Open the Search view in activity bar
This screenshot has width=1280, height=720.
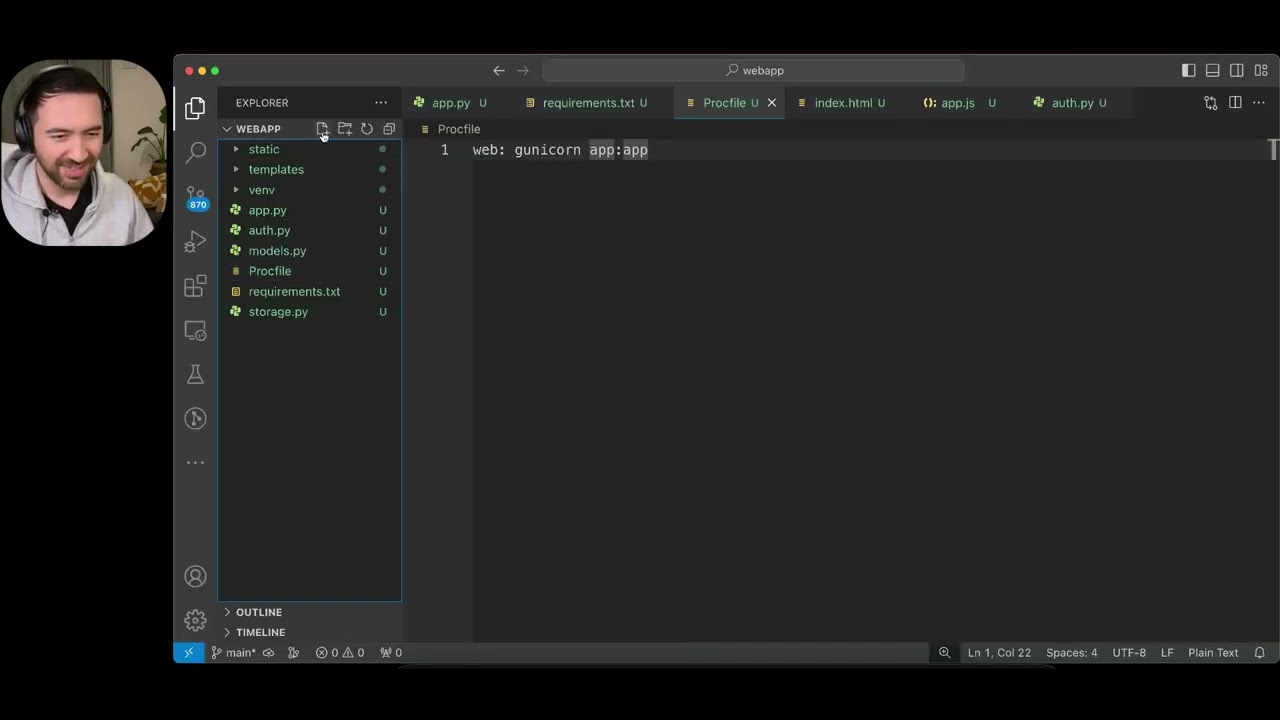pos(196,152)
